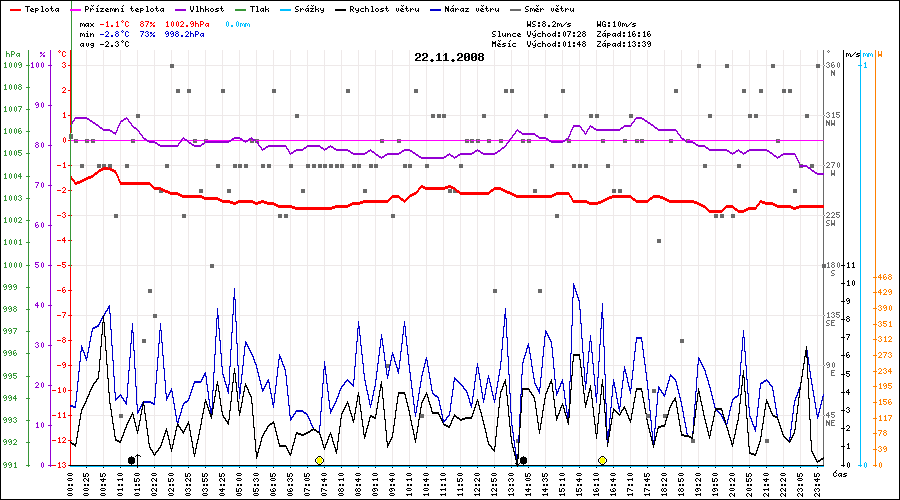Click the hPa pressure axis unit label
Viewport: 900px width, 500px height.
tap(12, 53)
